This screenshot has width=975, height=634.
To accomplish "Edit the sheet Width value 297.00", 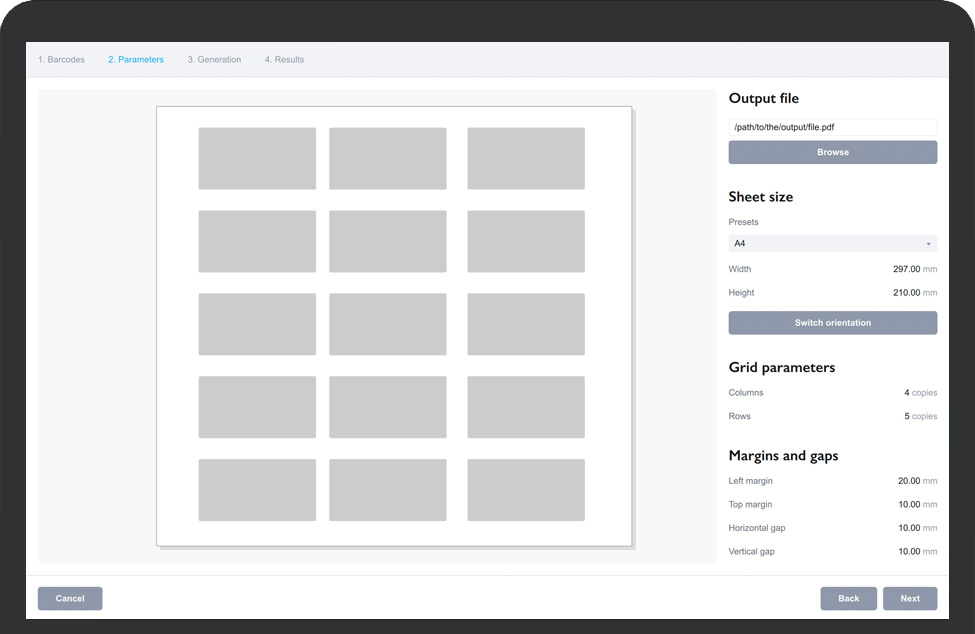I will pyautogui.click(x=906, y=269).
